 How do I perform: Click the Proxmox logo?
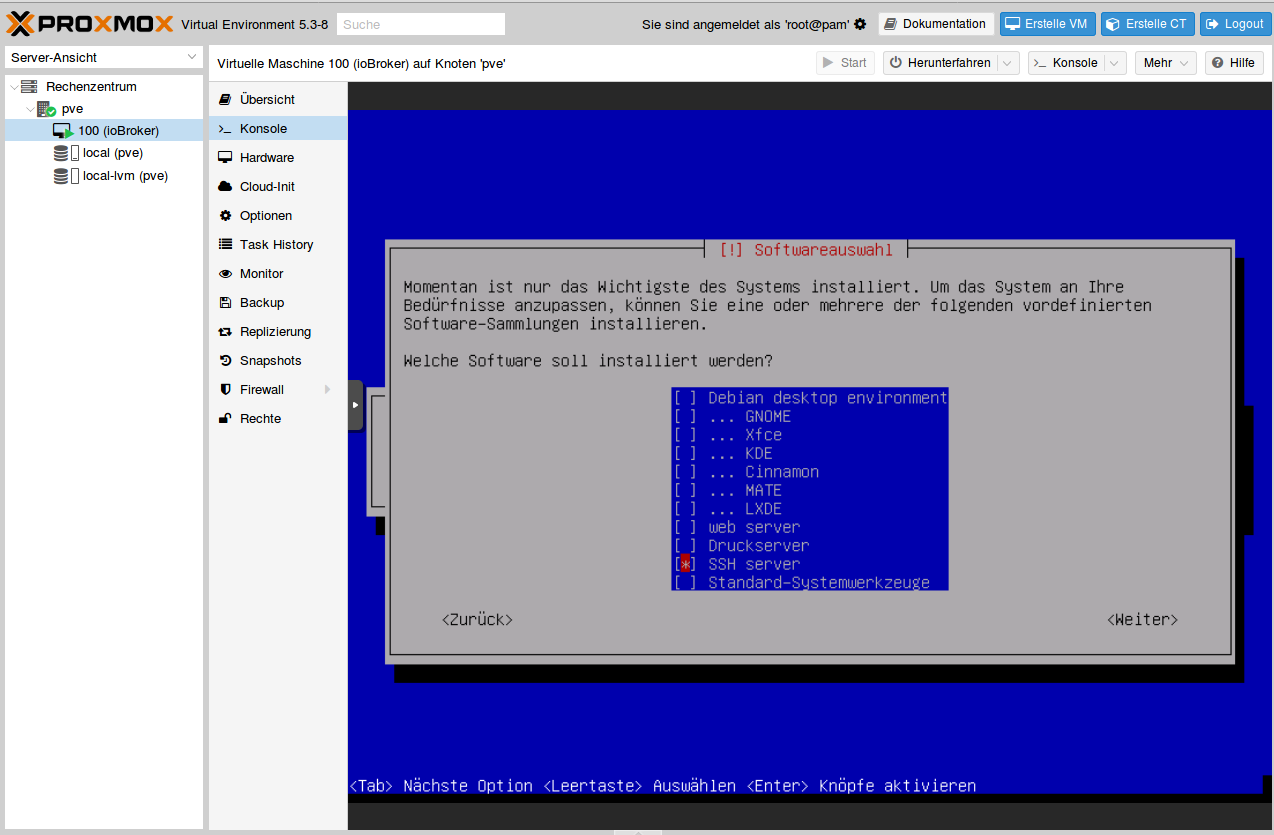click(90, 23)
